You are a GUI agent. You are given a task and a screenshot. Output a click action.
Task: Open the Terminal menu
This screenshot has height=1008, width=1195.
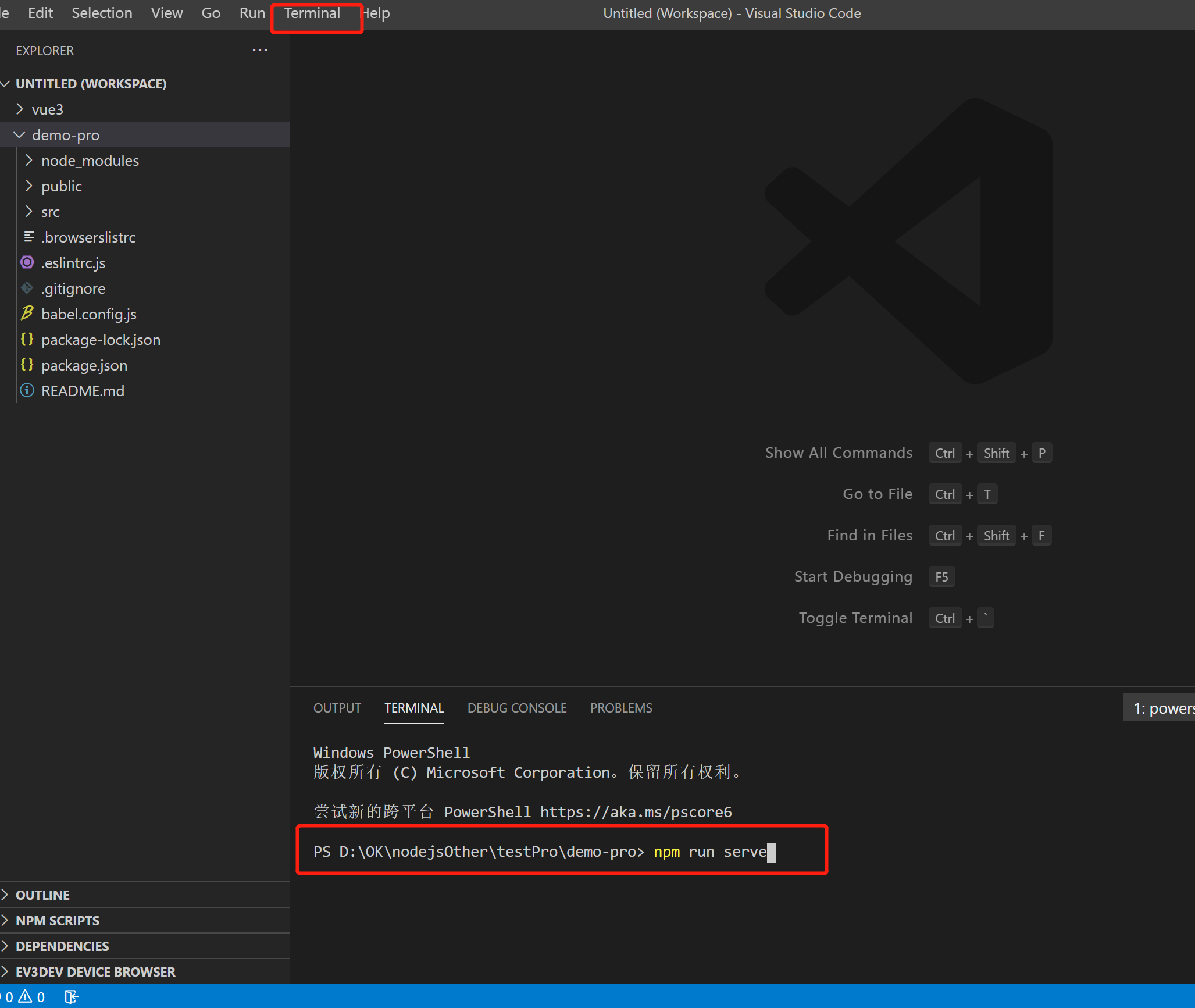pos(312,13)
